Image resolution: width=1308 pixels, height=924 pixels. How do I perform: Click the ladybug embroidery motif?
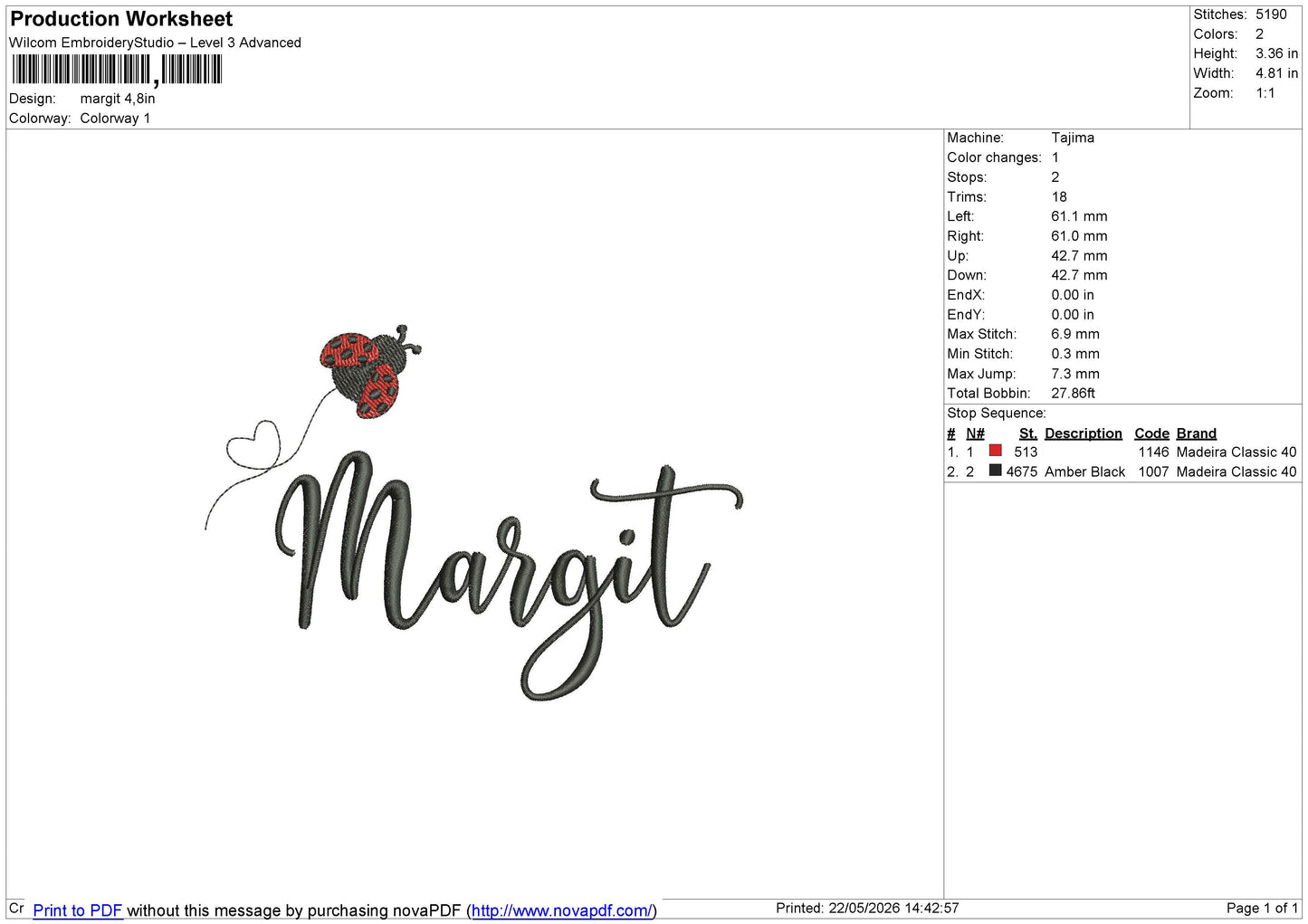coord(370,372)
